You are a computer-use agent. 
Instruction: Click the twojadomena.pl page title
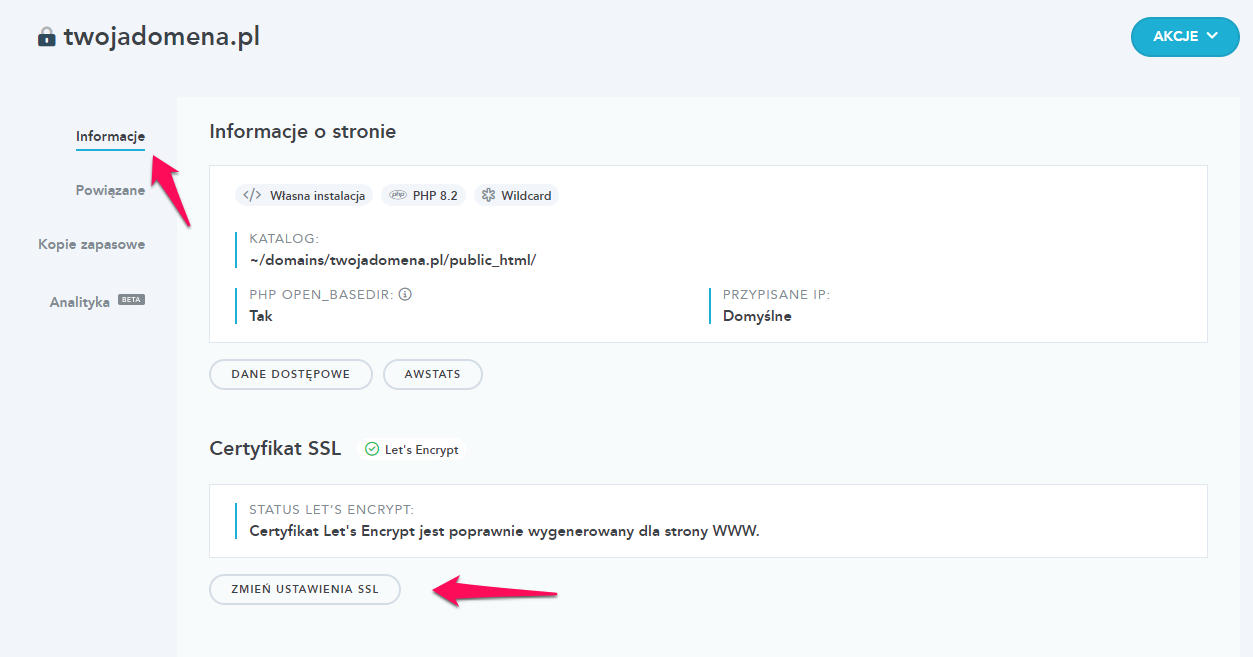click(162, 37)
